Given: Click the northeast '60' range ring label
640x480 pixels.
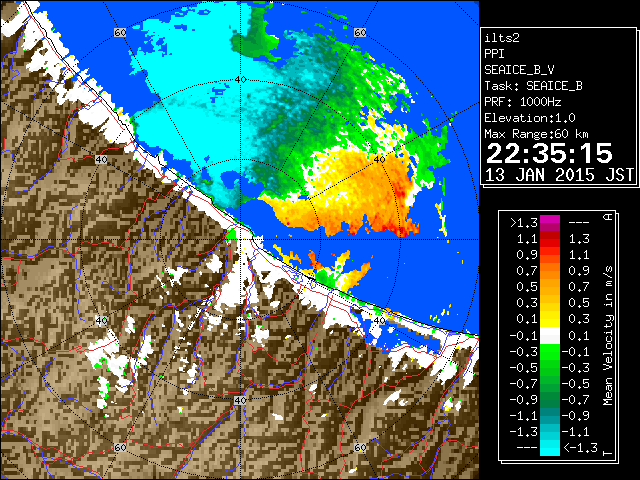Looking at the screenshot, I should [360, 33].
